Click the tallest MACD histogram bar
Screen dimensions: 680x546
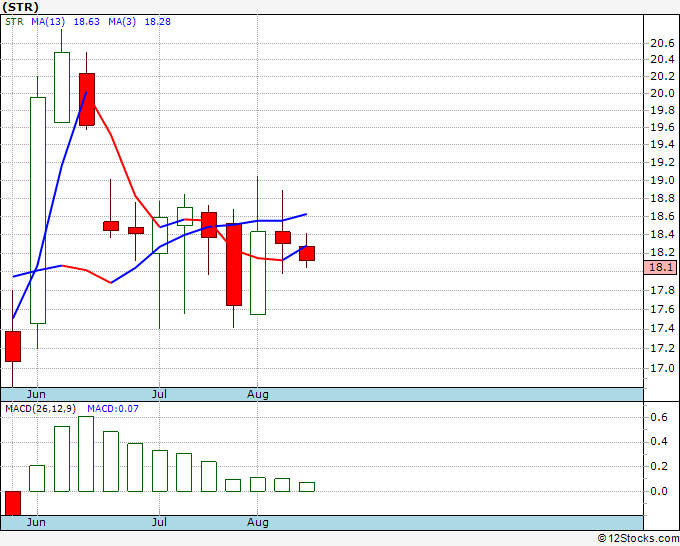click(x=86, y=454)
